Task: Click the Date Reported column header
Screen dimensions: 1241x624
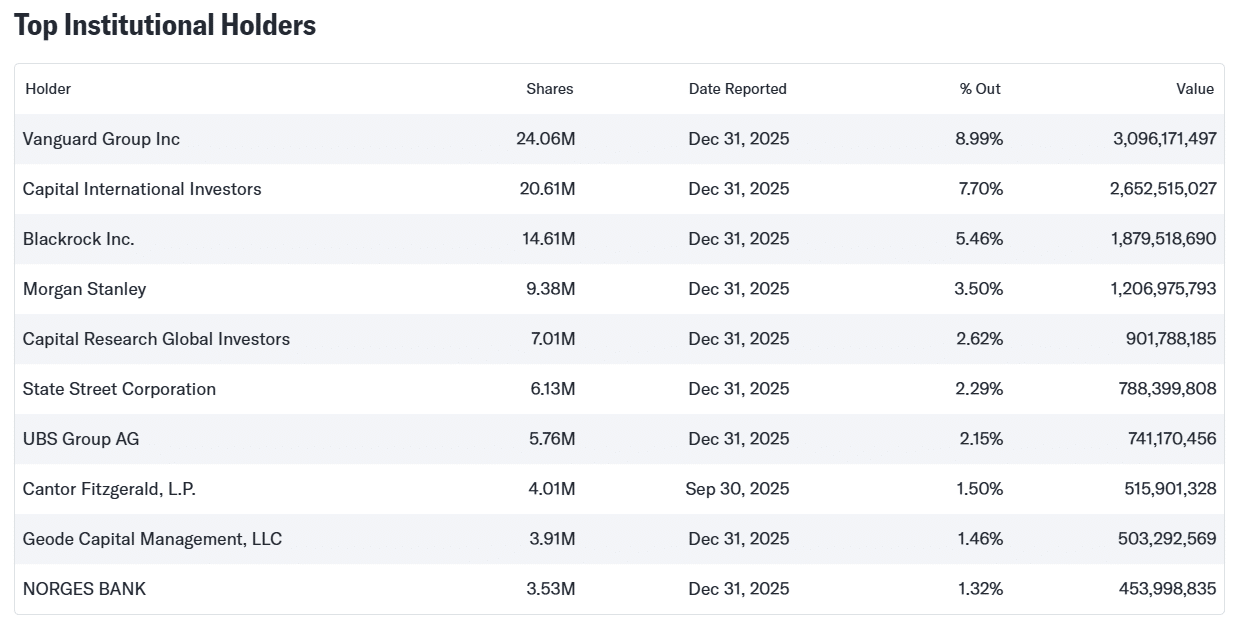Action: click(x=737, y=89)
